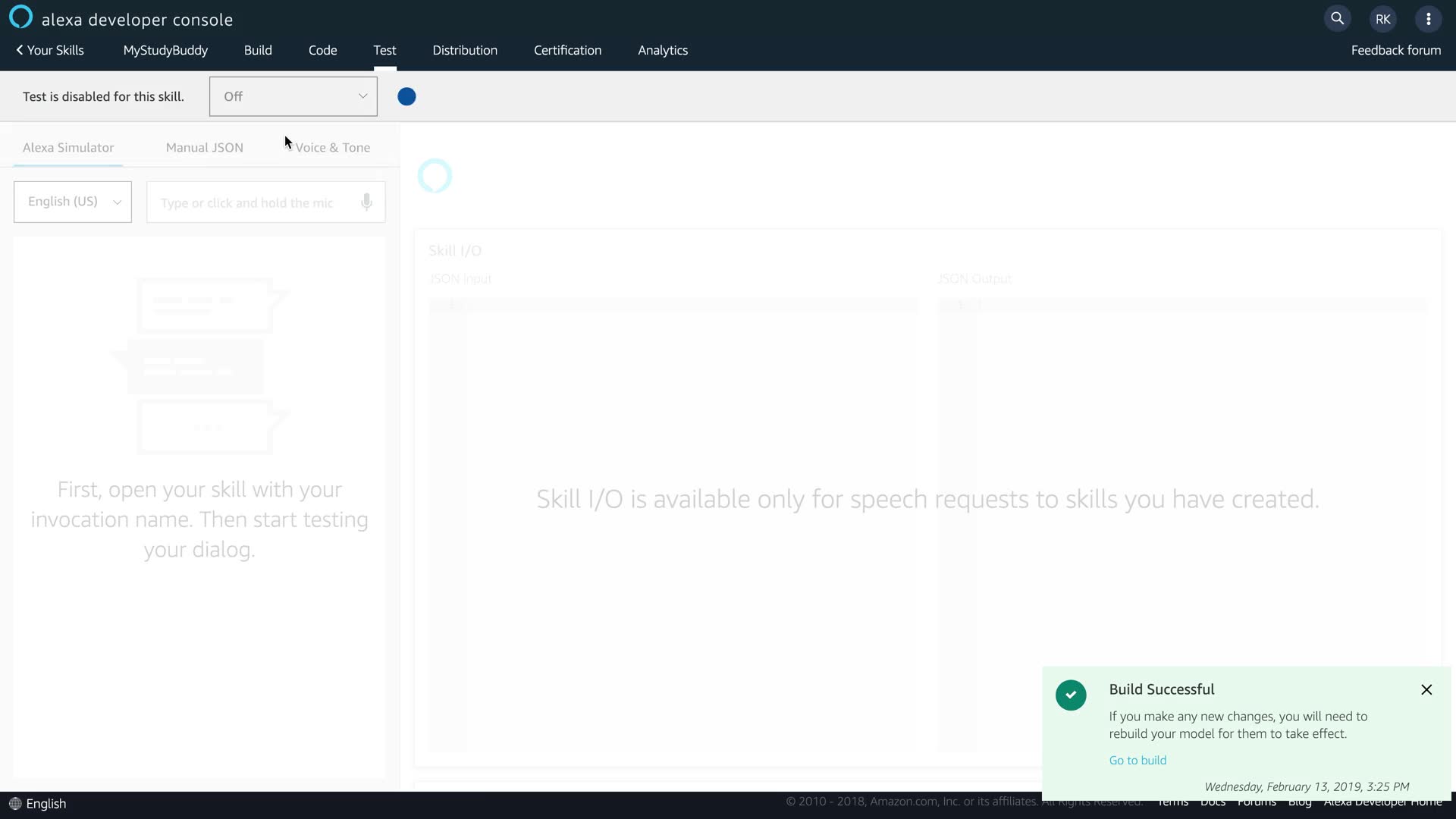
Task: Dismiss the Build Successful notification
Action: point(1426,689)
